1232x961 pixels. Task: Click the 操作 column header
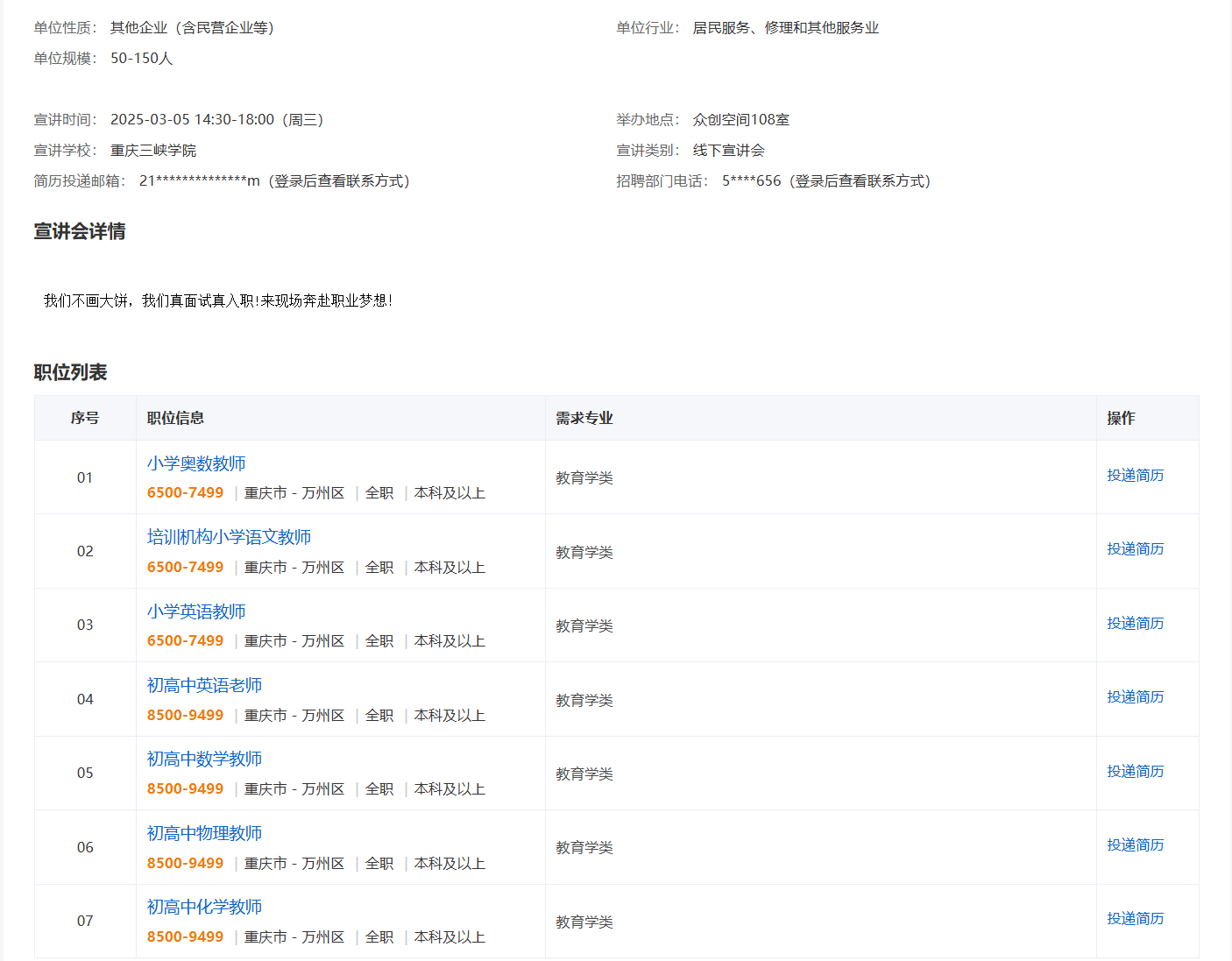tap(1121, 418)
